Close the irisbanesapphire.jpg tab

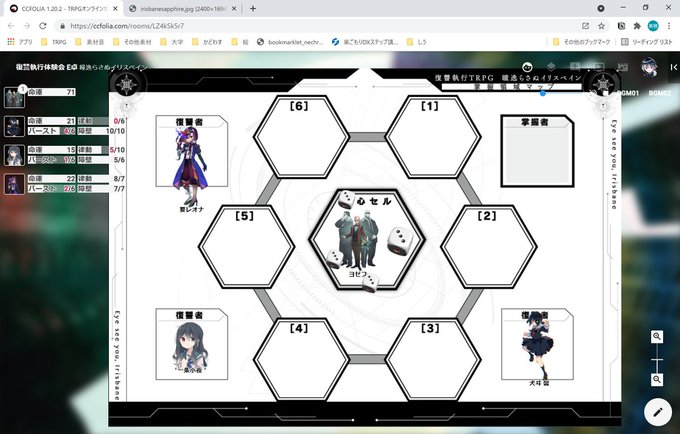[234, 9]
